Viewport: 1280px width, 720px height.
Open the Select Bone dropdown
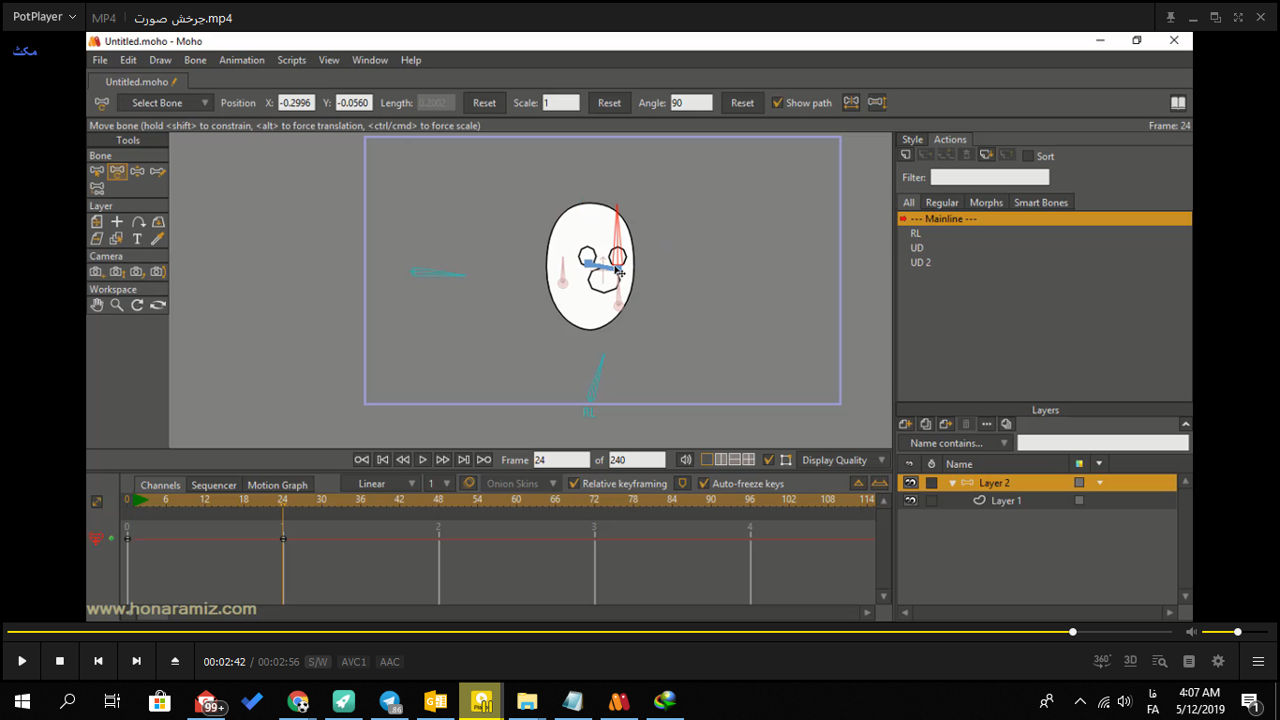click(x=165, y=103)
